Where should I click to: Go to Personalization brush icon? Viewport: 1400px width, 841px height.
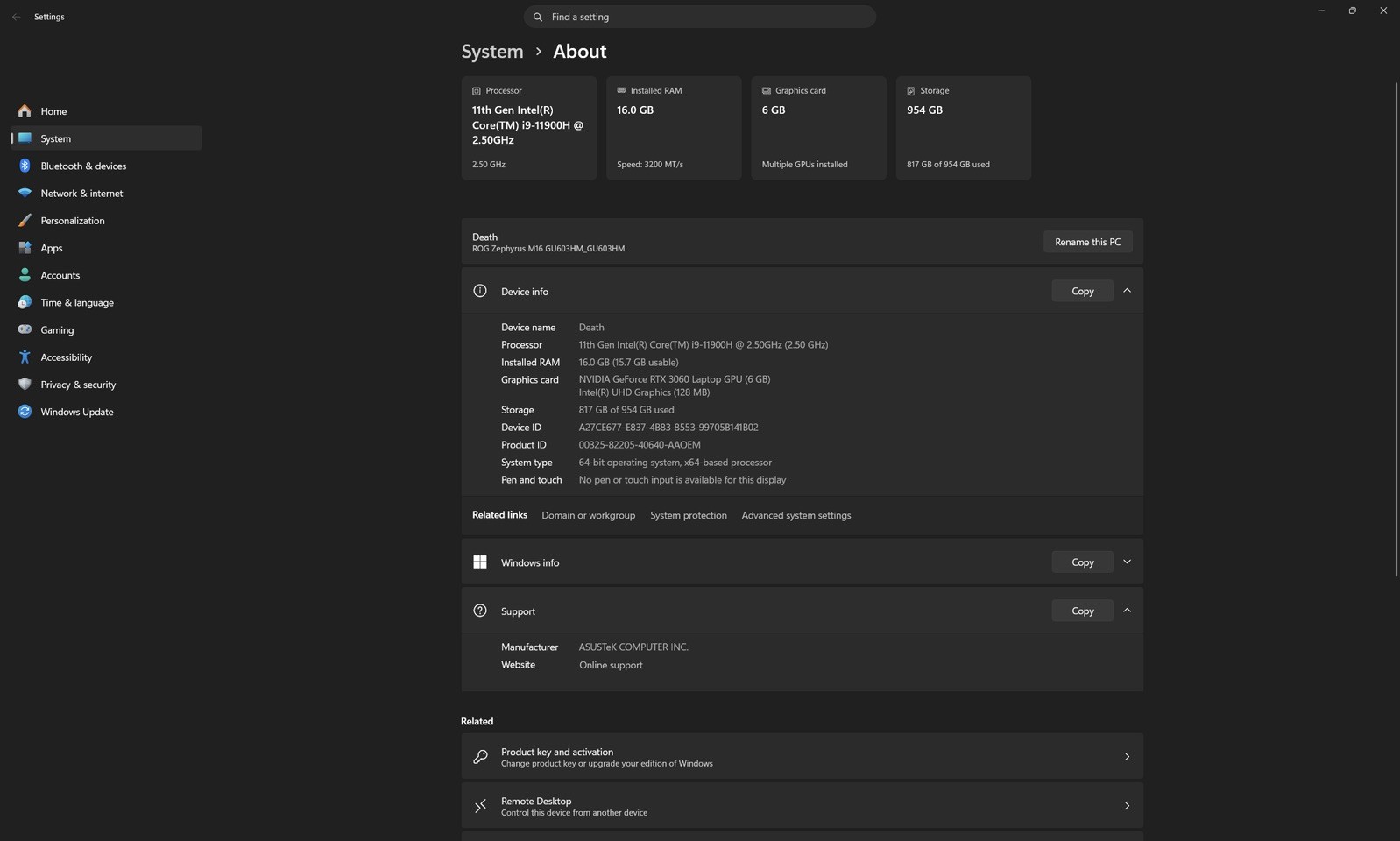[x=25, y=221]
